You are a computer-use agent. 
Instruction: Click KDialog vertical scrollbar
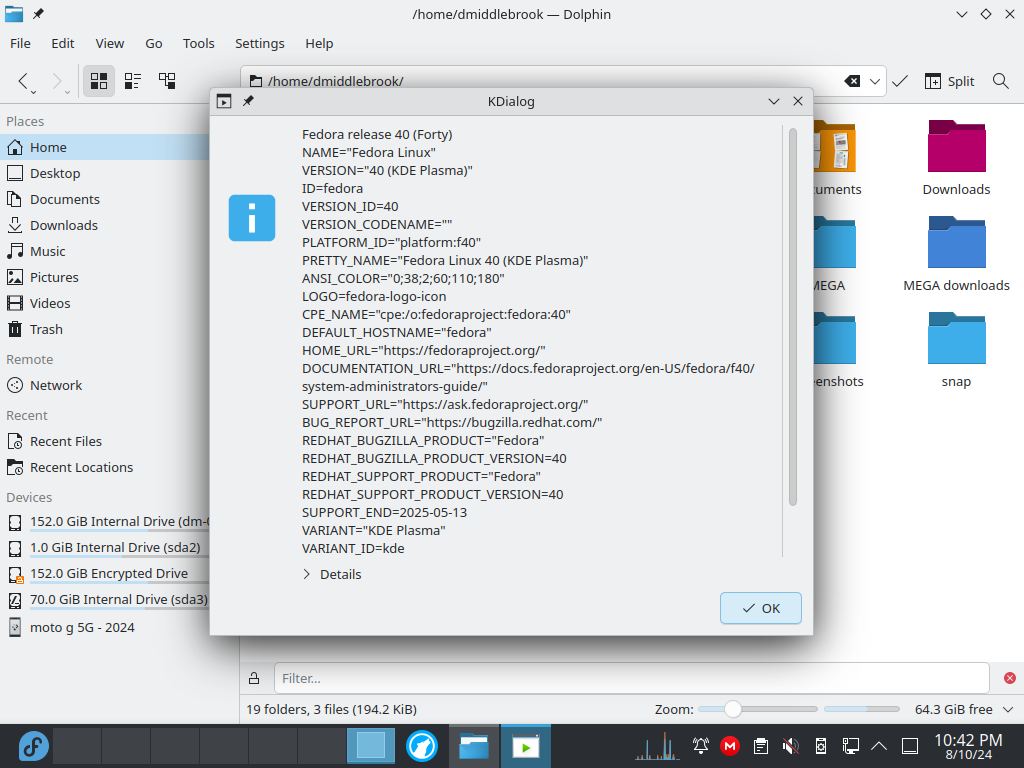tap(793, 317)
